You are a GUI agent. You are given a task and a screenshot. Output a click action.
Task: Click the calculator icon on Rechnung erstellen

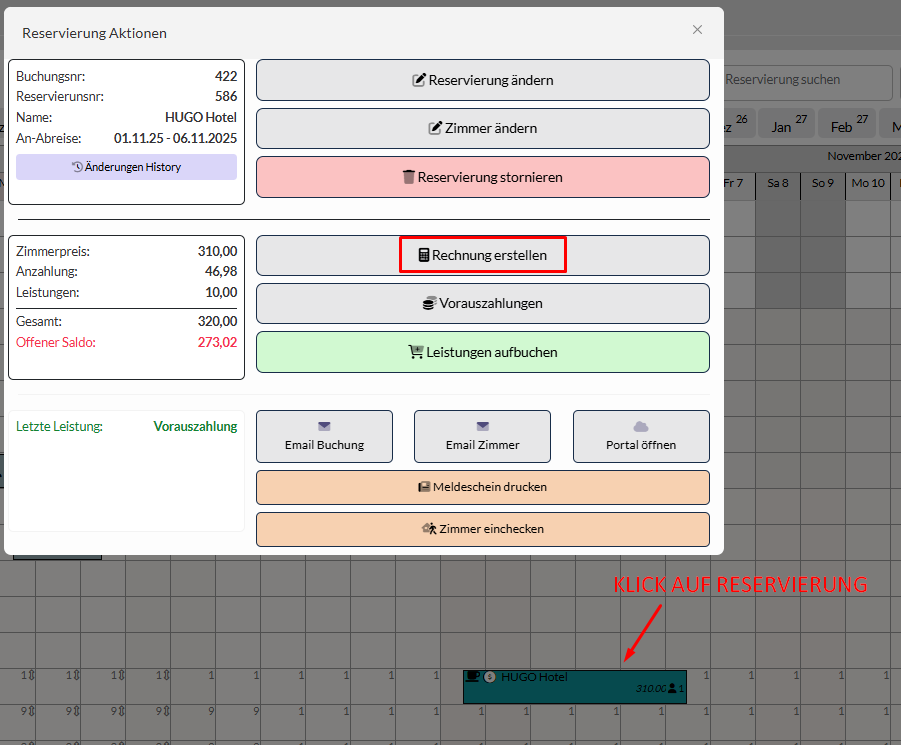[x=424, y=255]
